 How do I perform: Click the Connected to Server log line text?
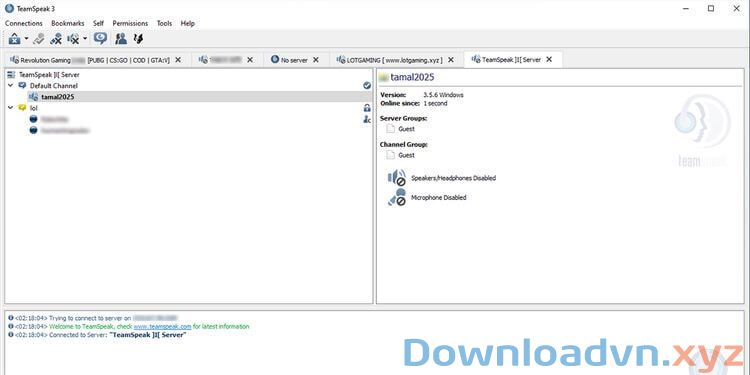point(117,335)
